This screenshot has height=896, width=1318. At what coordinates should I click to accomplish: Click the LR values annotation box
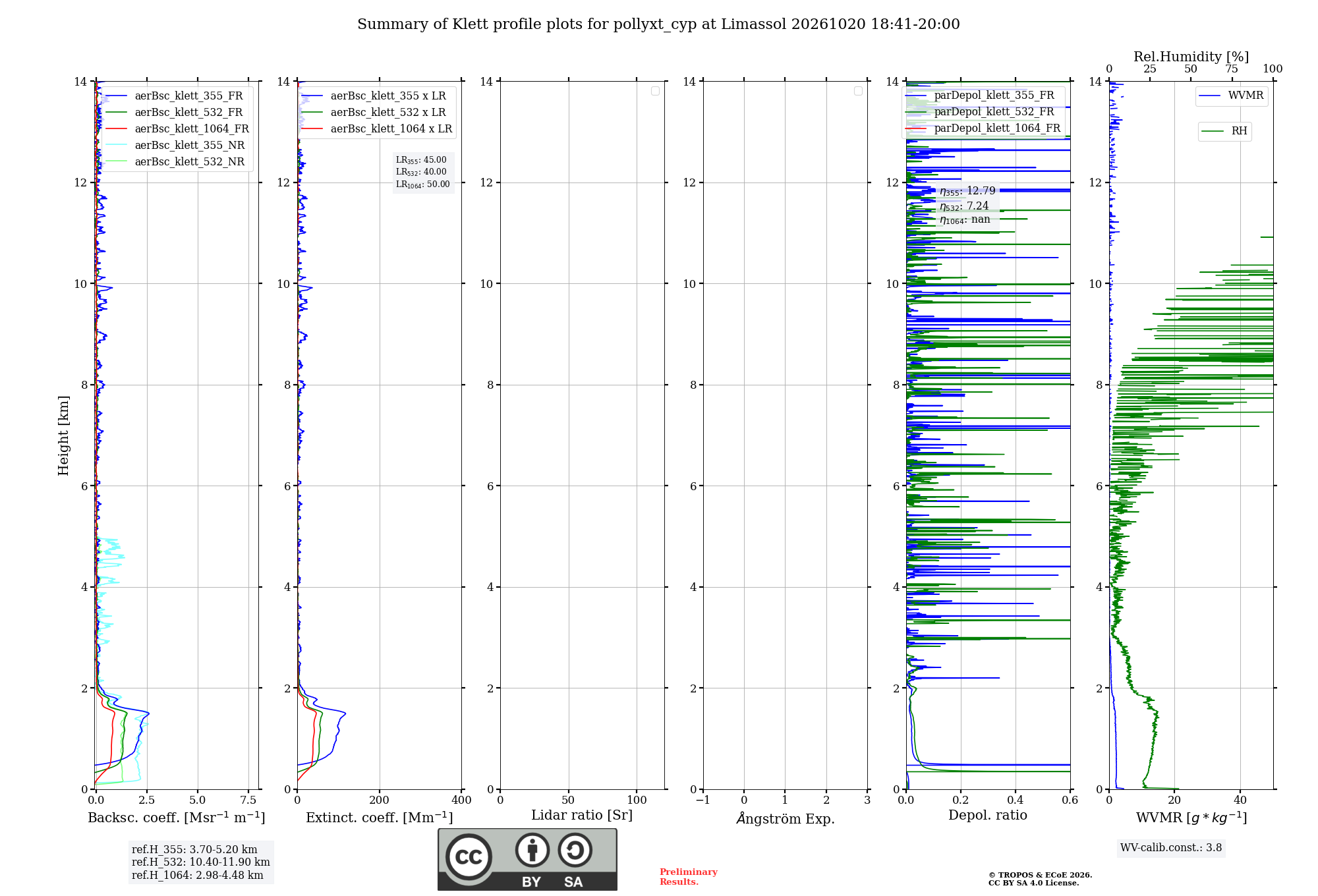423,172
